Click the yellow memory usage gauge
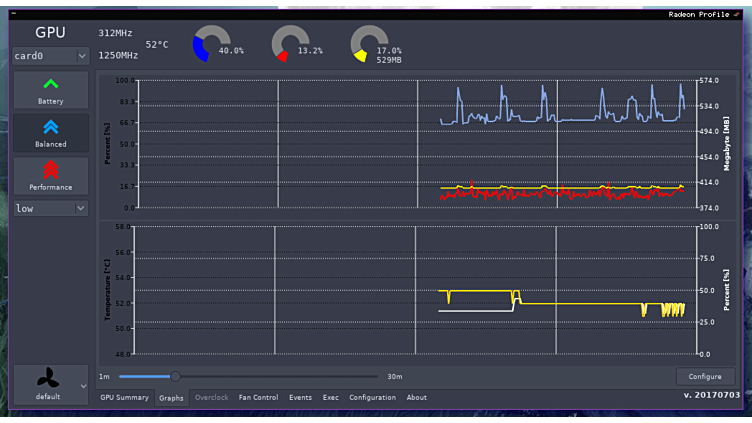 368,45
